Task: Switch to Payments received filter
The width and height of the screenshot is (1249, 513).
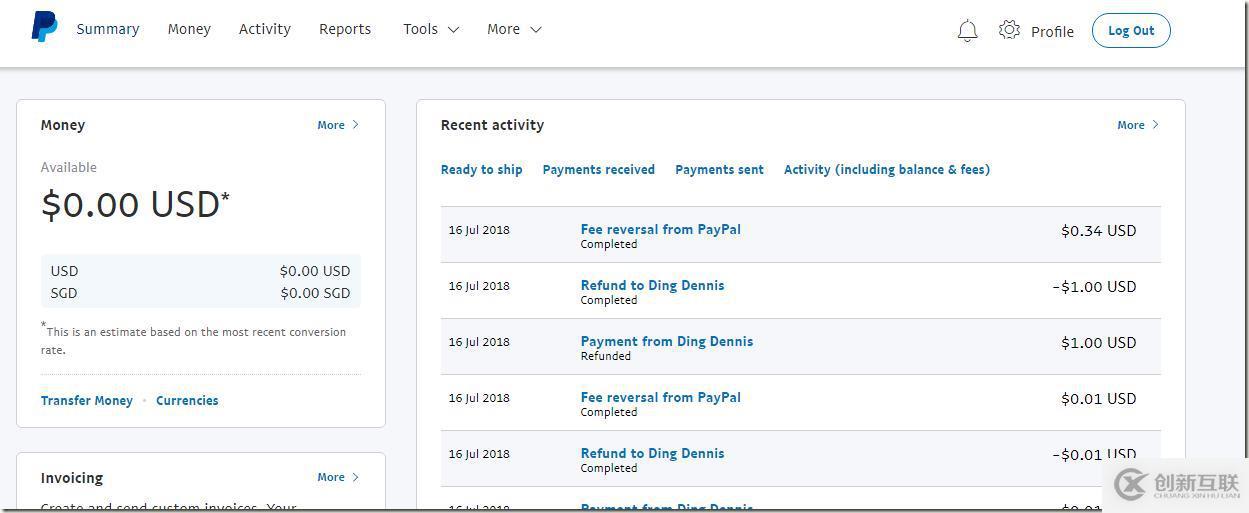Action: pos(599,169)
